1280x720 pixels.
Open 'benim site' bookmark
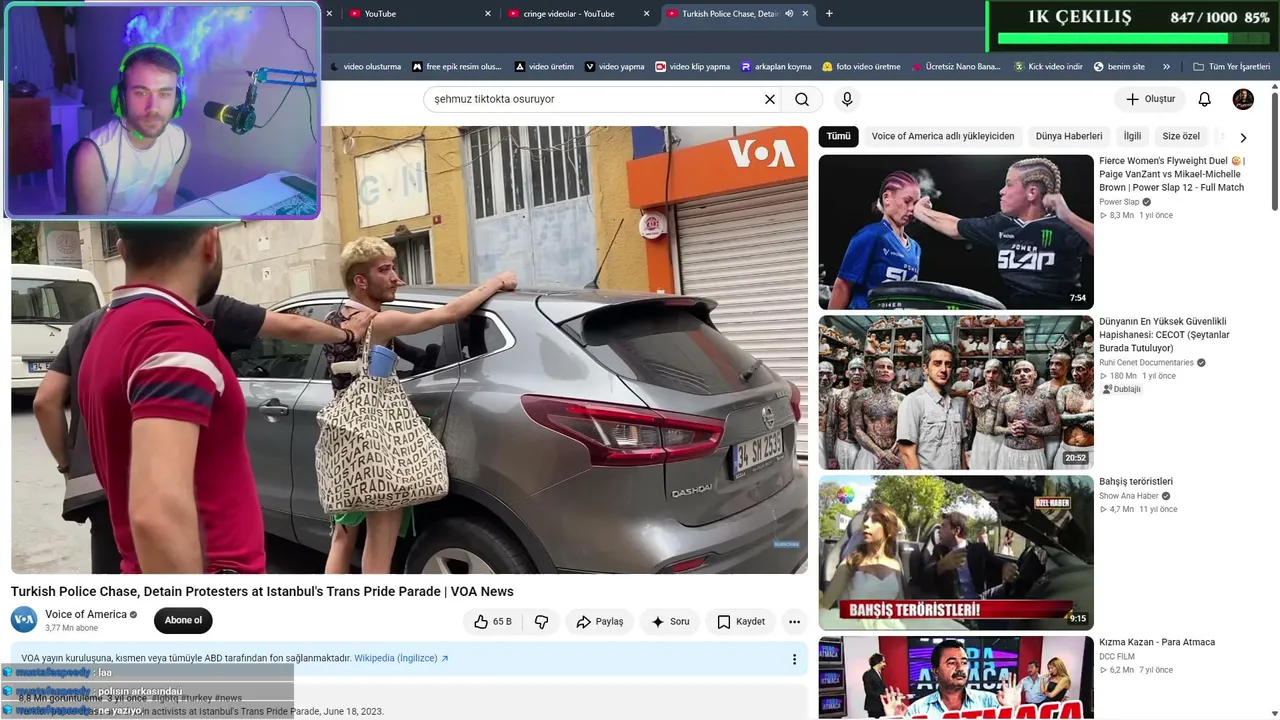[x=1119, y=67]
